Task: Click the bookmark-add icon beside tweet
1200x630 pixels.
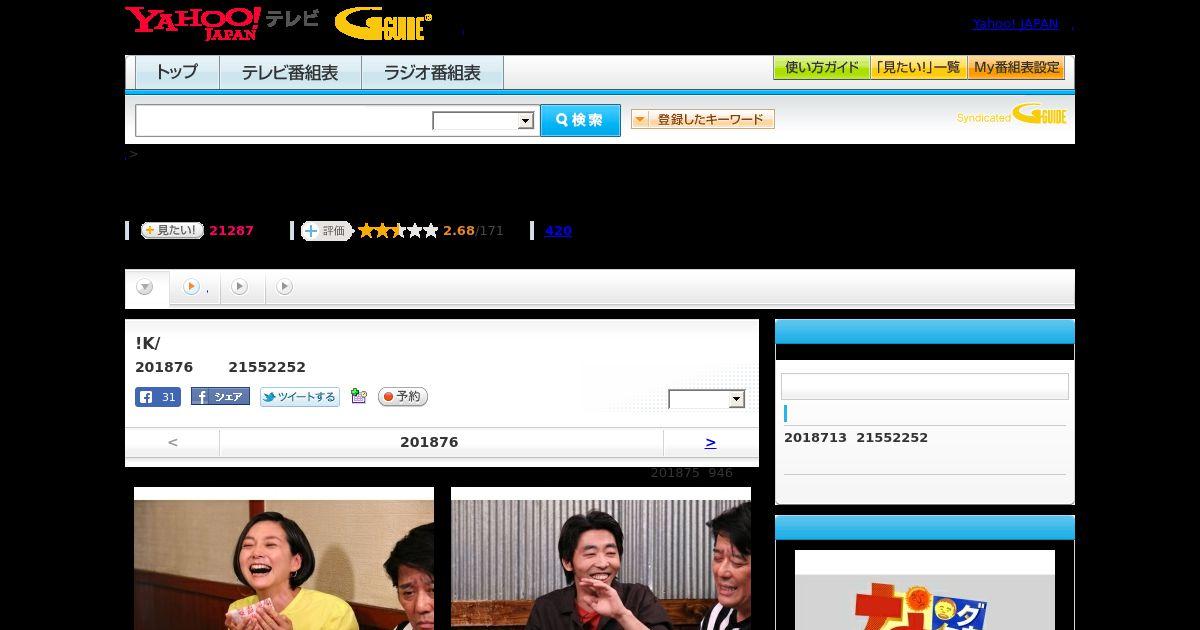Action: pyautogui.click(x=359, y=397)
